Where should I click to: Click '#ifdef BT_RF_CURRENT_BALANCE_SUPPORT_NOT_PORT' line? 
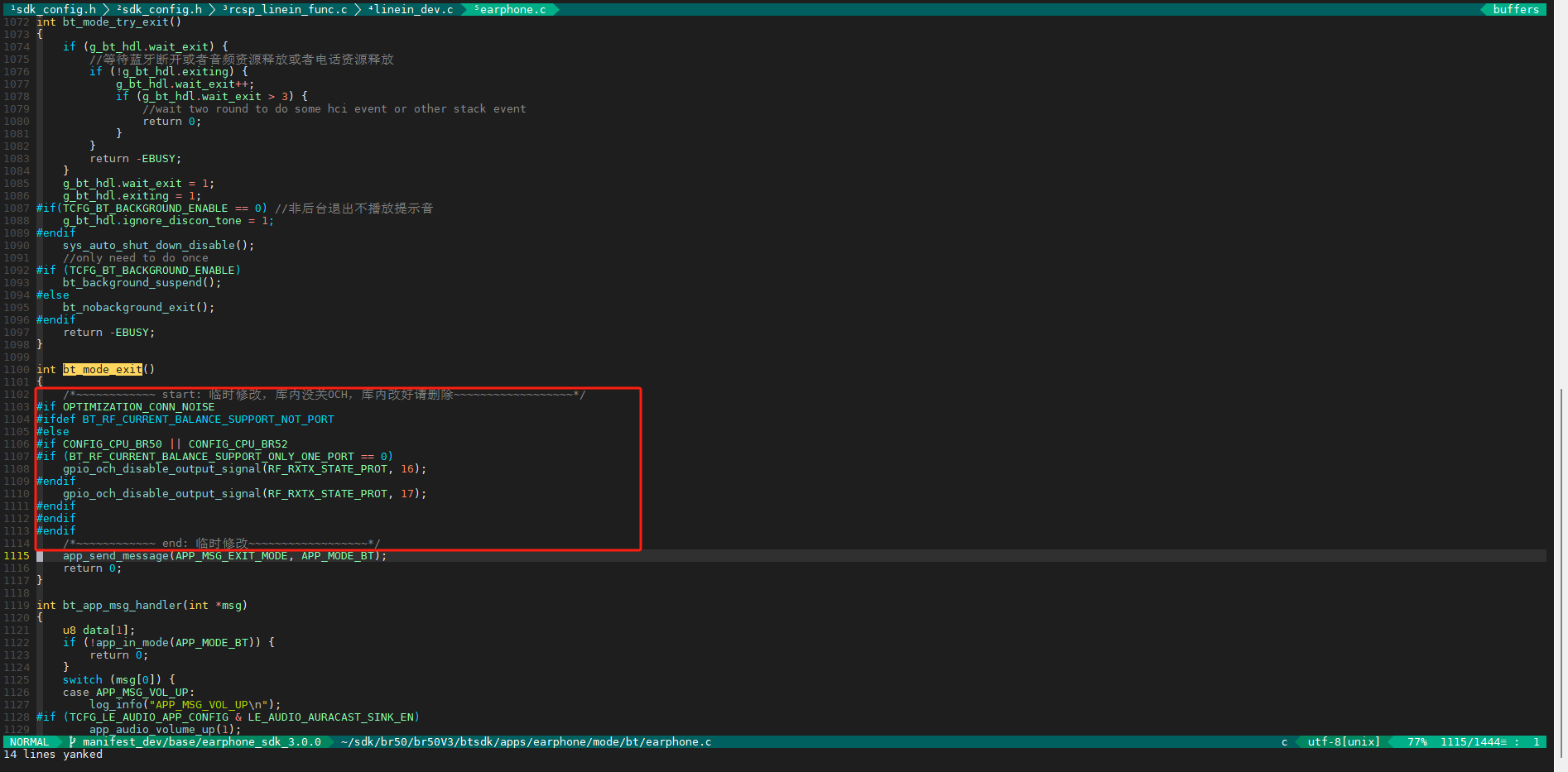(185, 419)
